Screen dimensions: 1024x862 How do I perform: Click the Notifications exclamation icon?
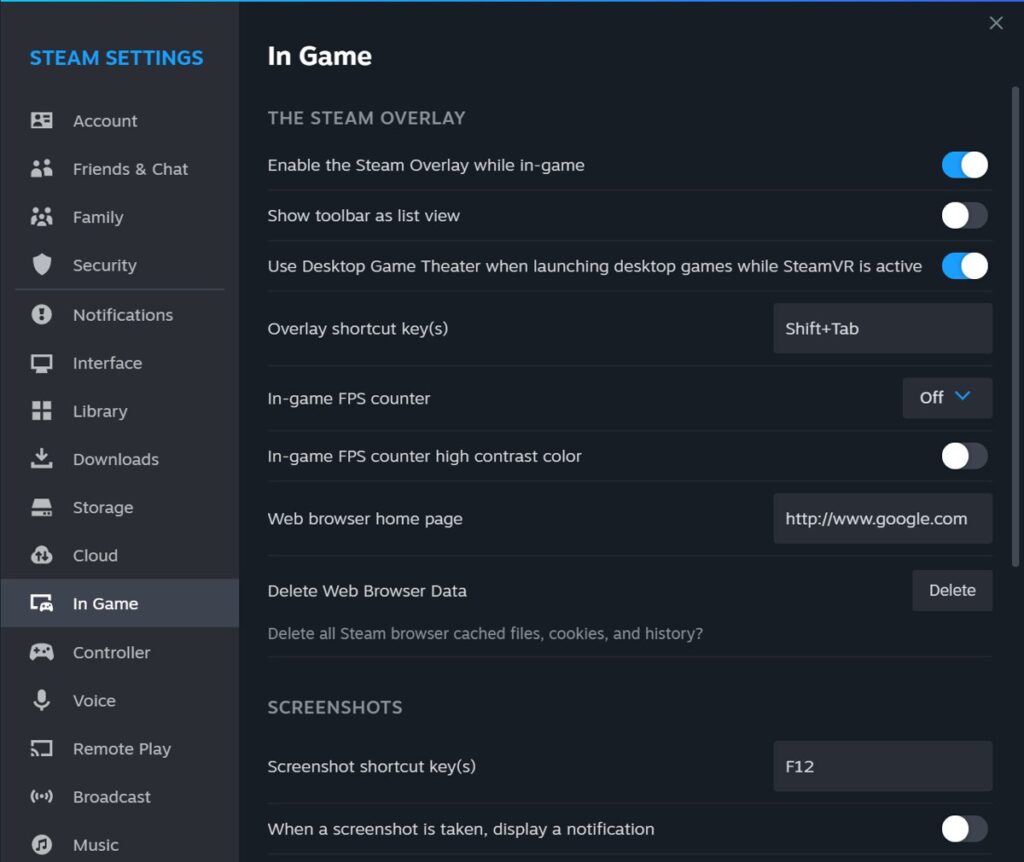pos(42,314)
